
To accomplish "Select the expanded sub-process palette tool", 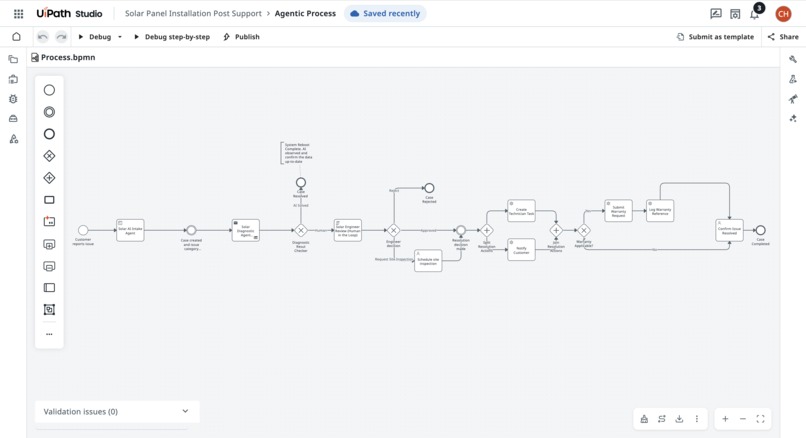I will click(x=49, y=245).
